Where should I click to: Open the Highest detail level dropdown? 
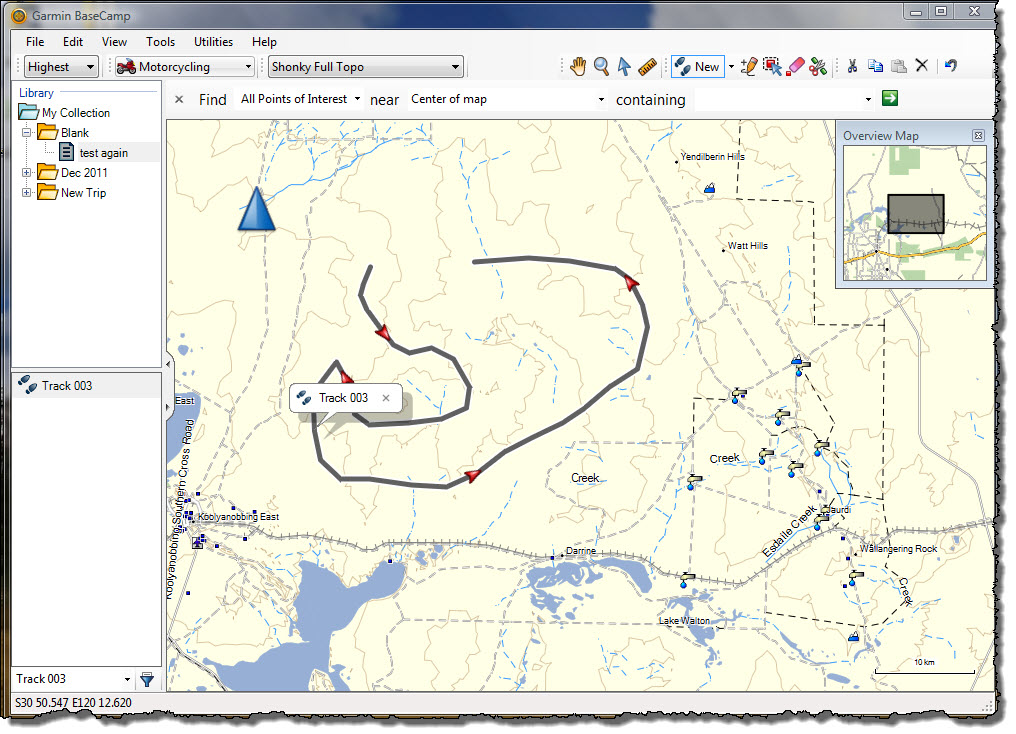61,67
